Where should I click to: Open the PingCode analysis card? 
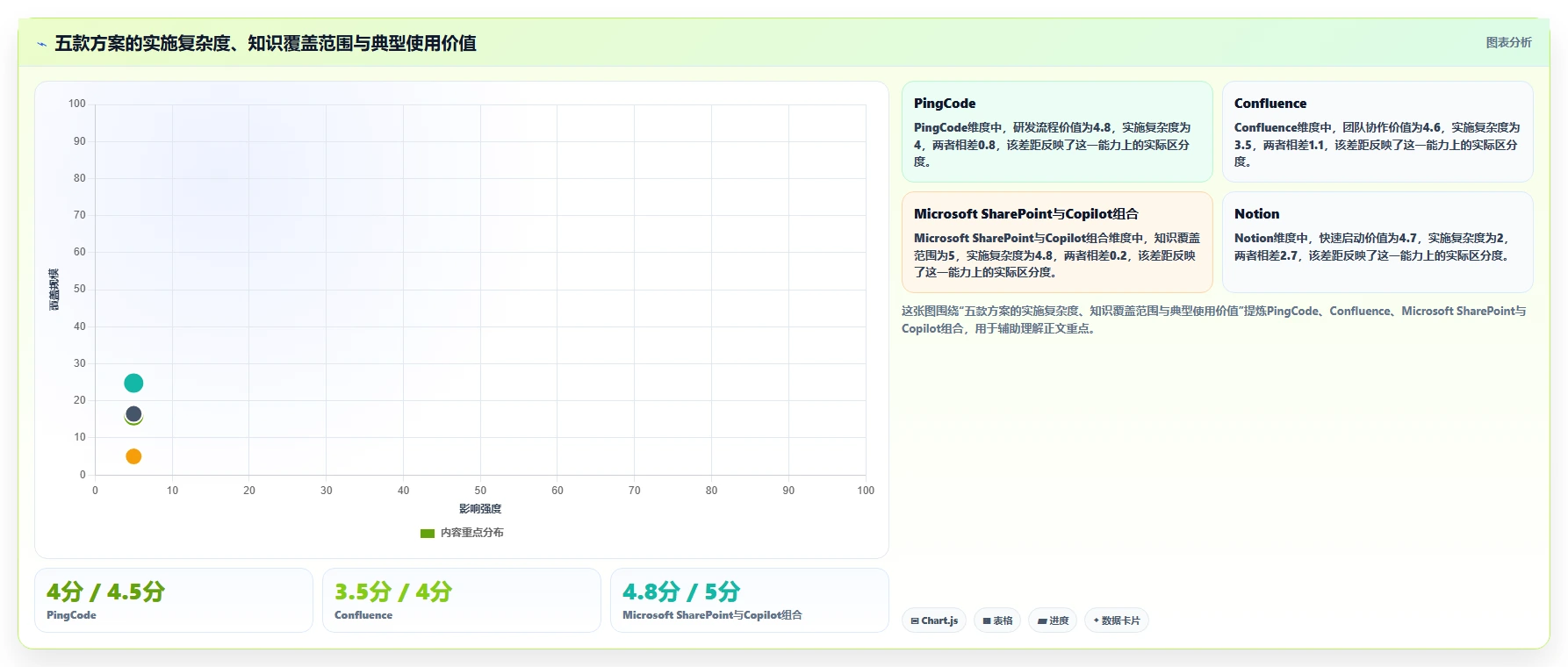[x=1057, y=132]
